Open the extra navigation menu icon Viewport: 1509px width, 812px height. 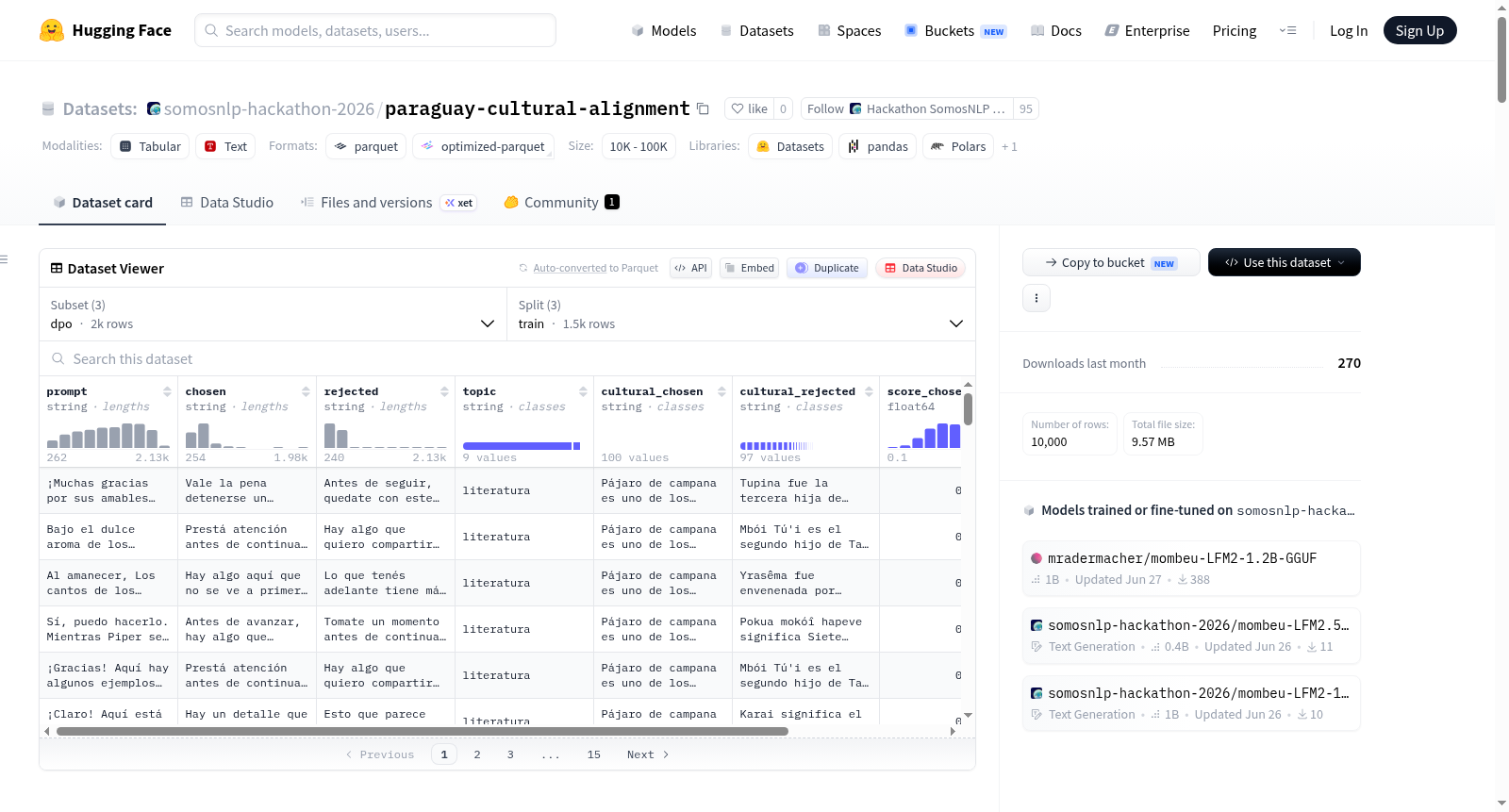(x=1287, y=30)
